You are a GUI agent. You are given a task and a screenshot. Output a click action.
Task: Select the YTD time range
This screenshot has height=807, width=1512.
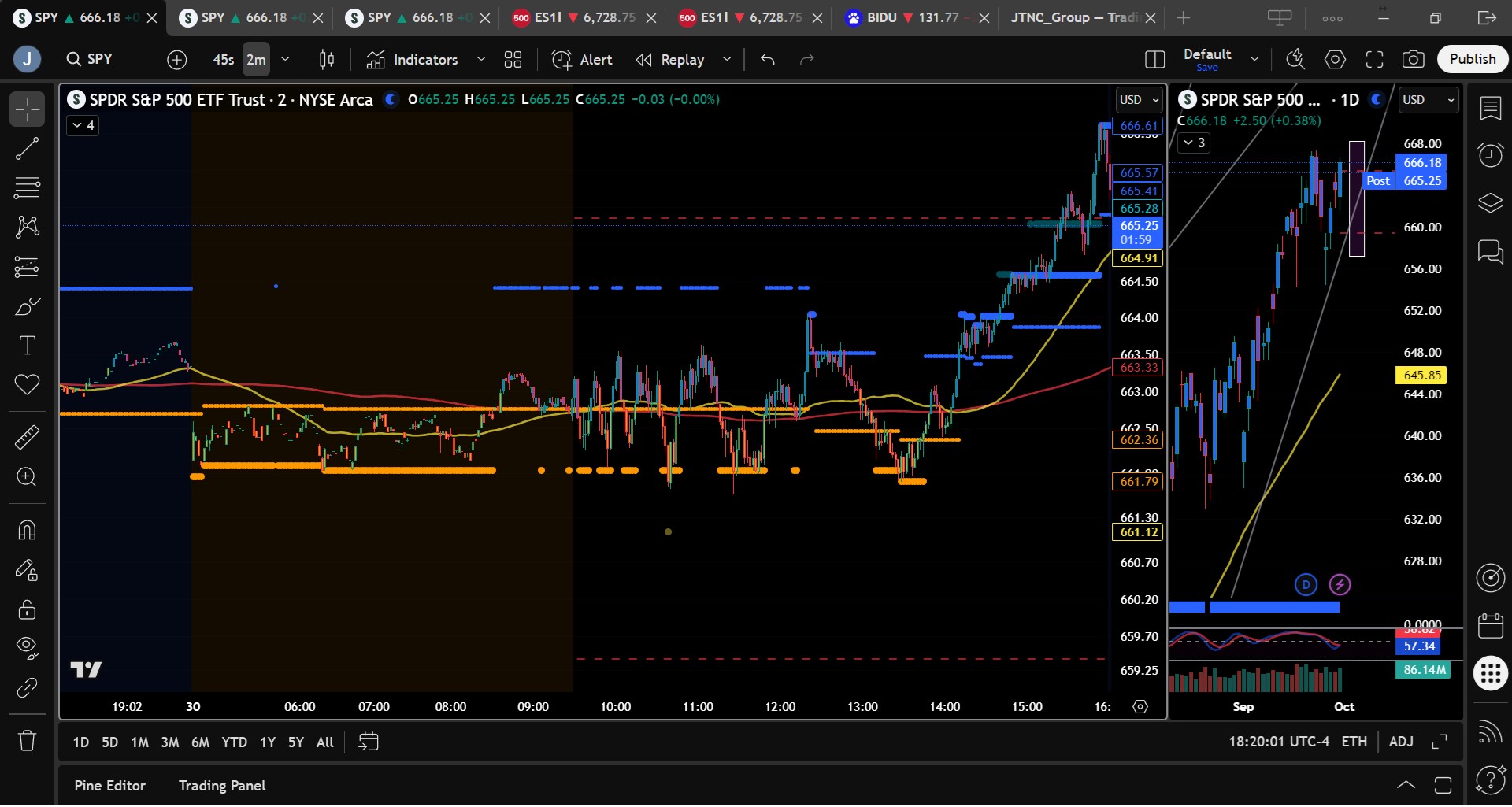click(x=234, y=742)
